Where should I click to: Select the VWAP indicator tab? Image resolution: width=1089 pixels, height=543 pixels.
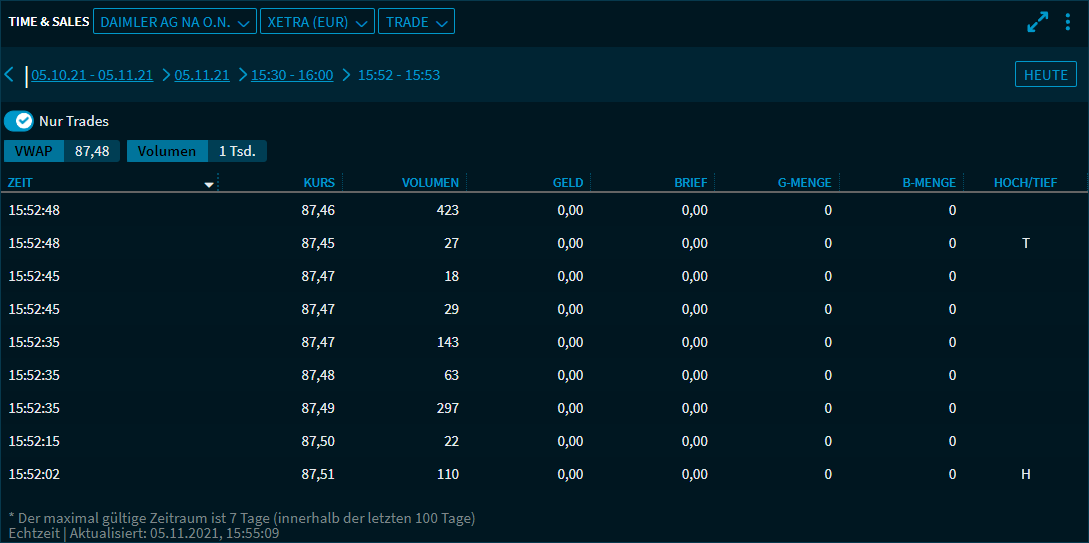click(x=33, y=151)
